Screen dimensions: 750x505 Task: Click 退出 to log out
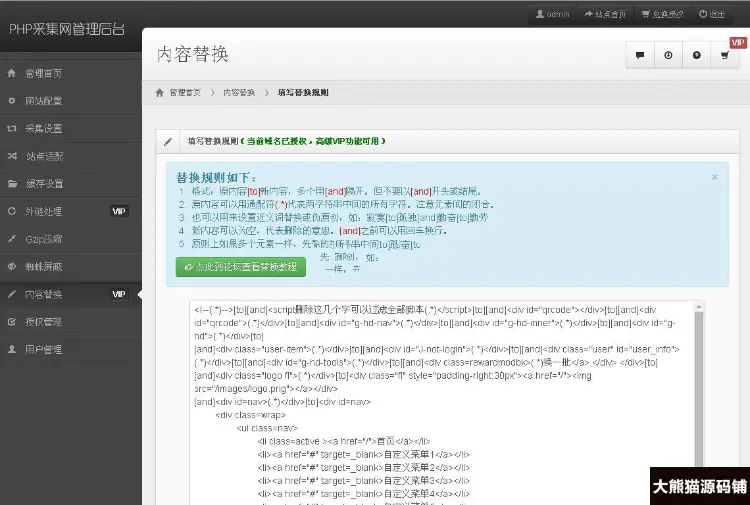[x=712, y=14]
